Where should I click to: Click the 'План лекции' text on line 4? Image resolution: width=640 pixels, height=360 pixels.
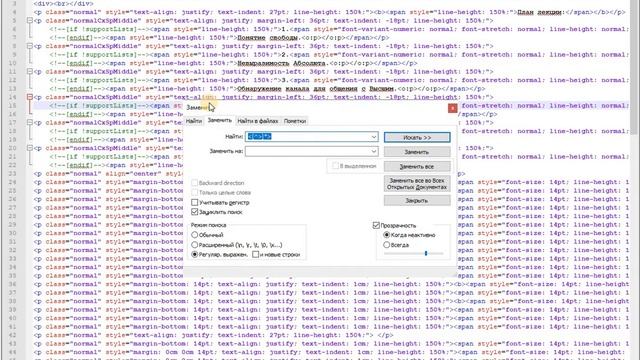click(x=539, y=12)
